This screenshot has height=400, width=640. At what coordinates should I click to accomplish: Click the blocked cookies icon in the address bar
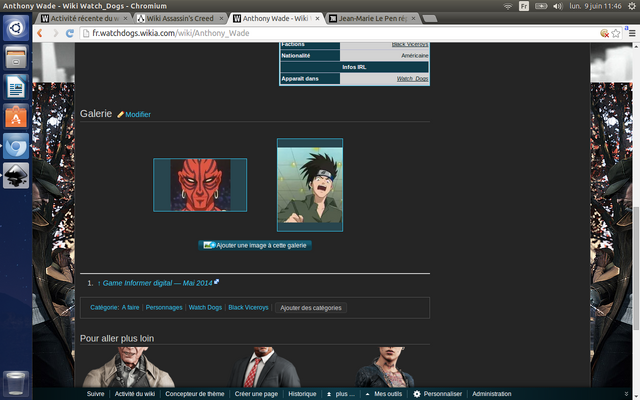point(604,33)
